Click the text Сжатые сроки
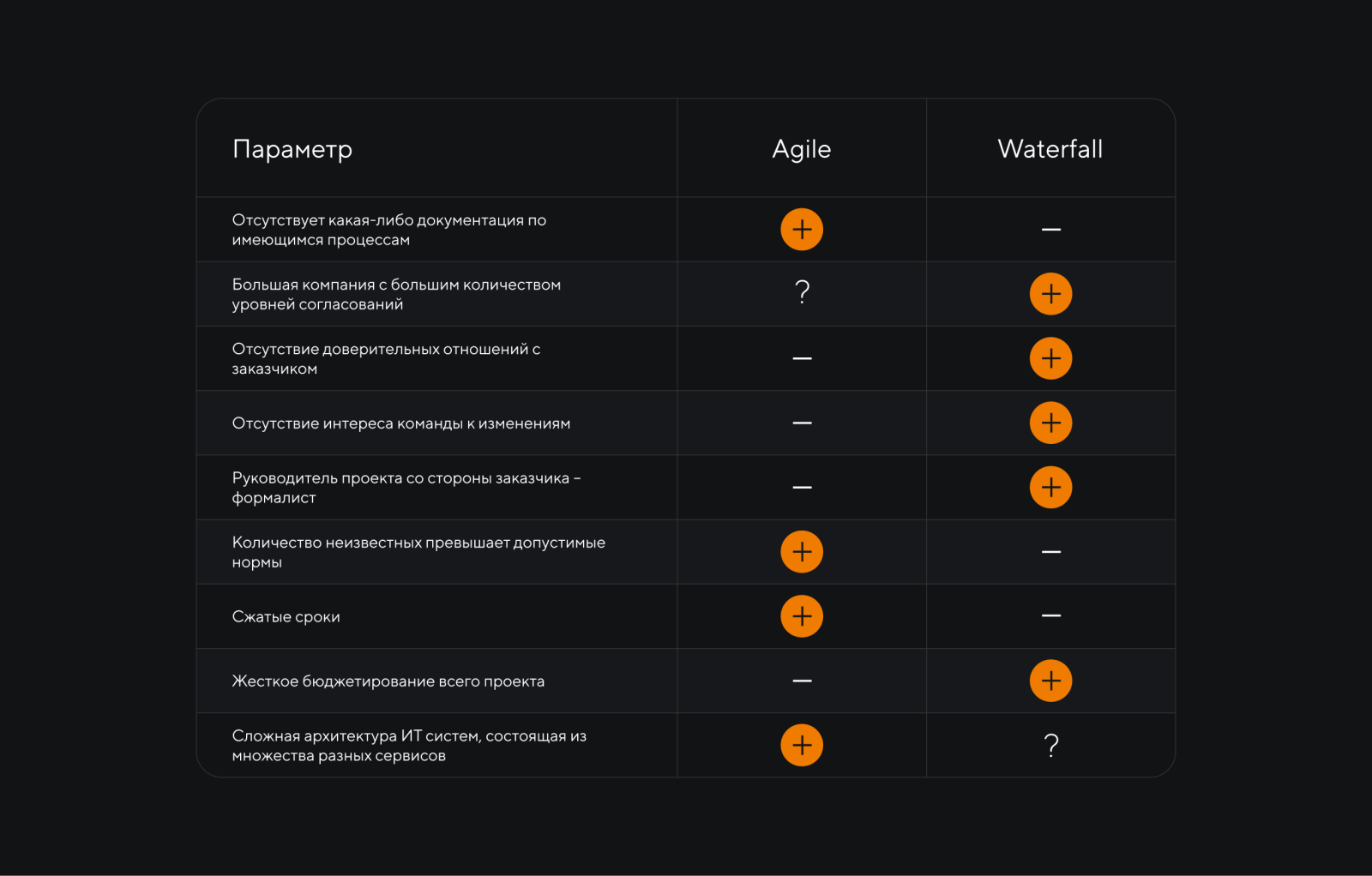Image resolution: width=1372 pixels, height=876 pixels. (286, 617)
